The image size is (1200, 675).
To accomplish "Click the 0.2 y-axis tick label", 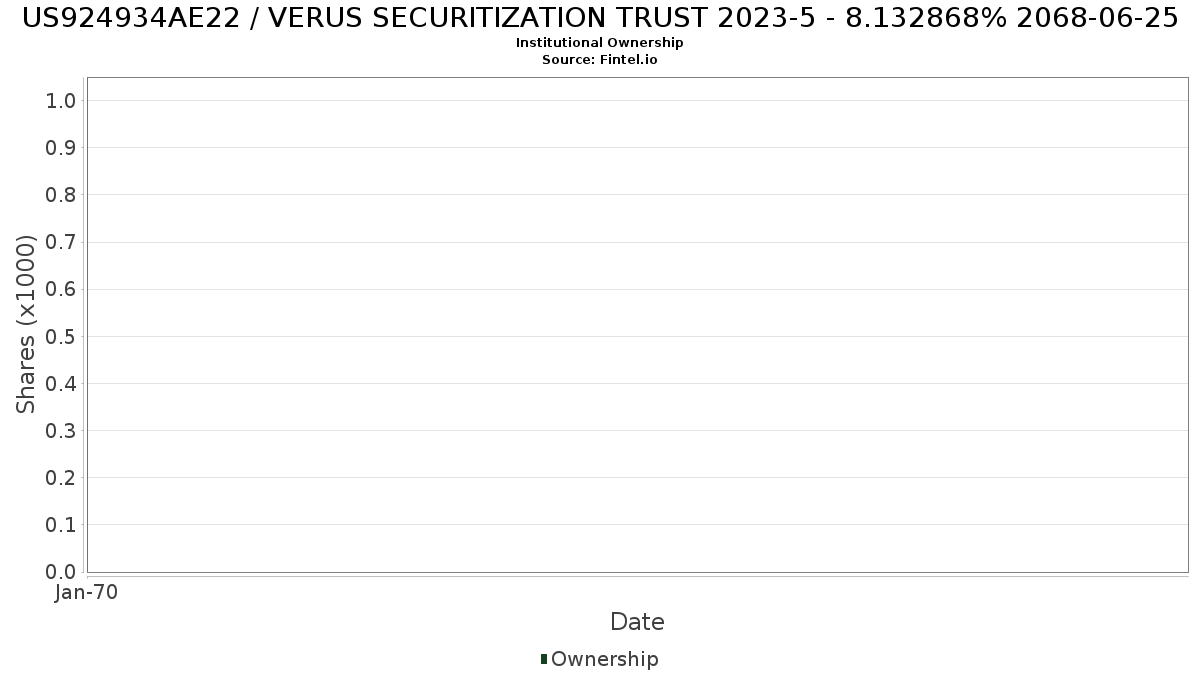I will click(60, 478).
